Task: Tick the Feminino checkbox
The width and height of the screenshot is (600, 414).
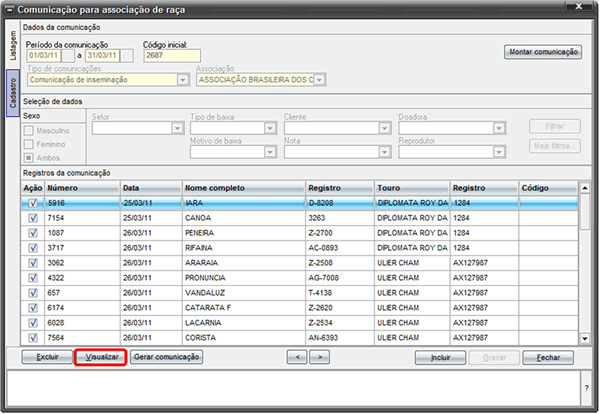Action: coord(29,144)
